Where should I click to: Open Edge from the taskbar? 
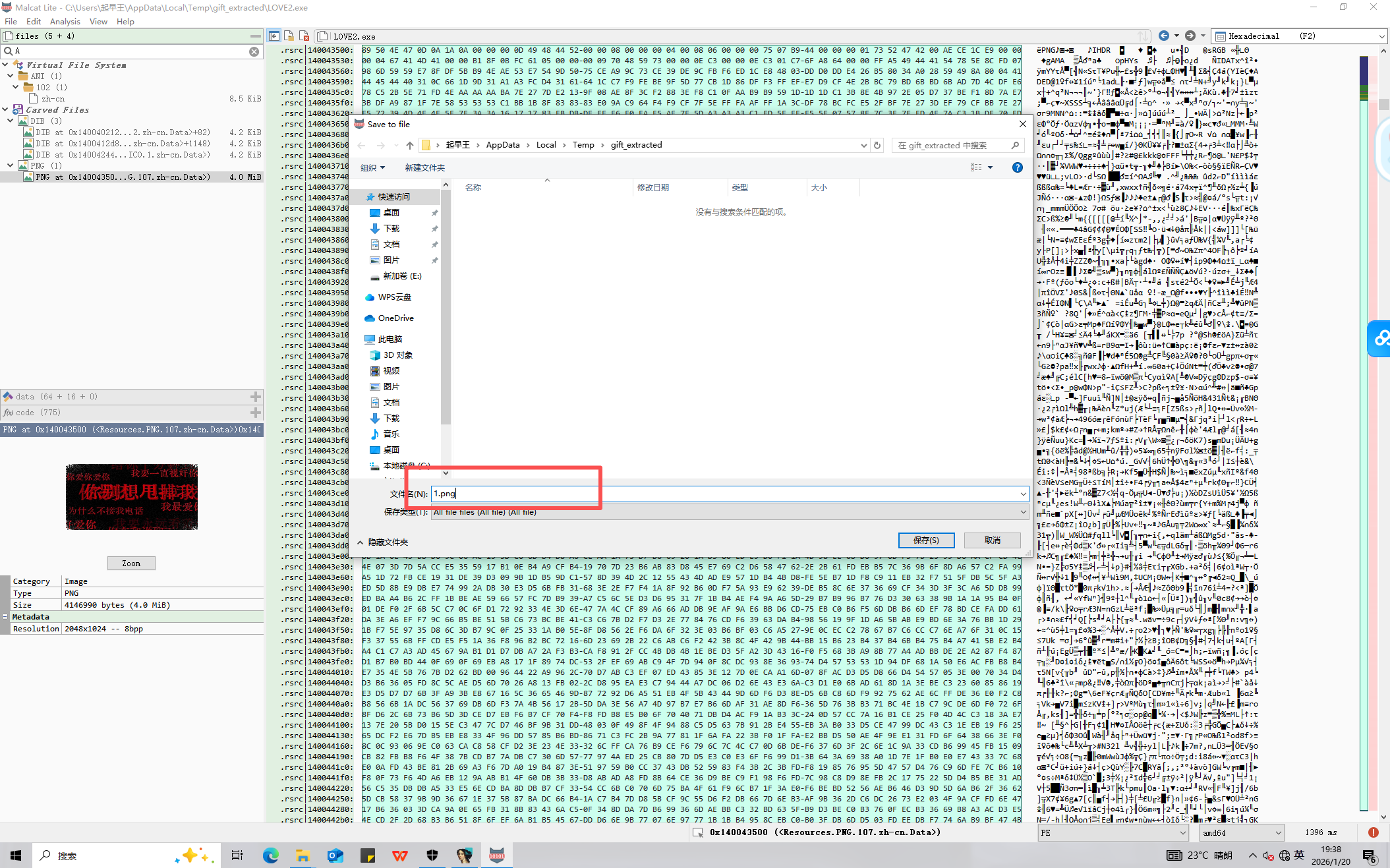(x=271, y=855)
